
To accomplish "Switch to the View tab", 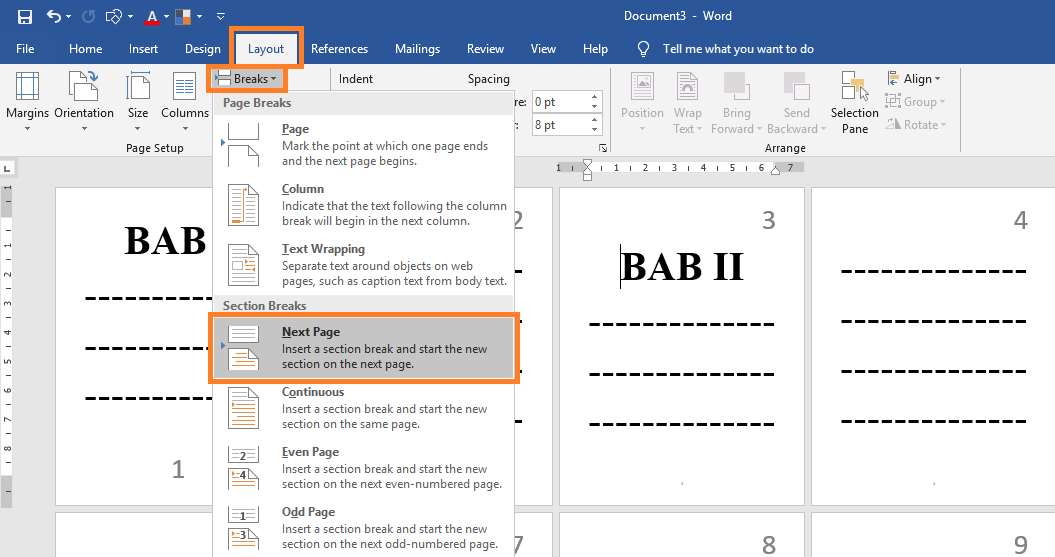I will pos(543,48).
